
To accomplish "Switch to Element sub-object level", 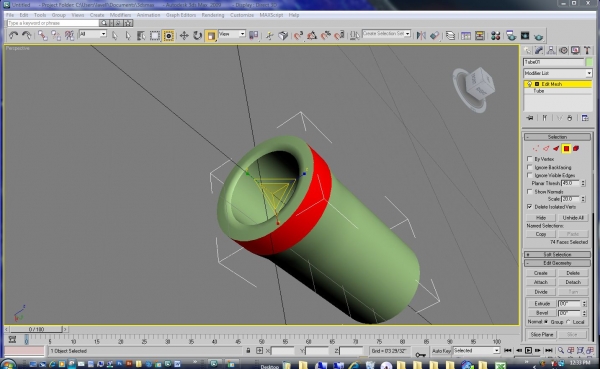I will (x=576, y=149).
